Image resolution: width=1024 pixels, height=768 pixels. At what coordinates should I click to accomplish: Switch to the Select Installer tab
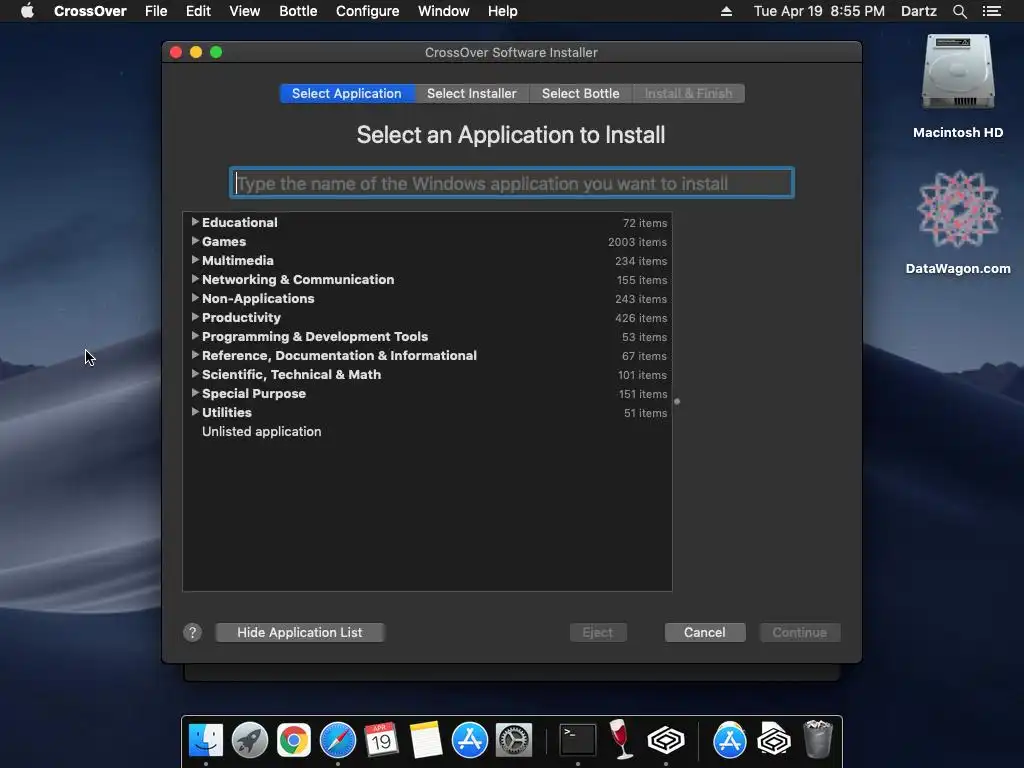tap(472, 93)
